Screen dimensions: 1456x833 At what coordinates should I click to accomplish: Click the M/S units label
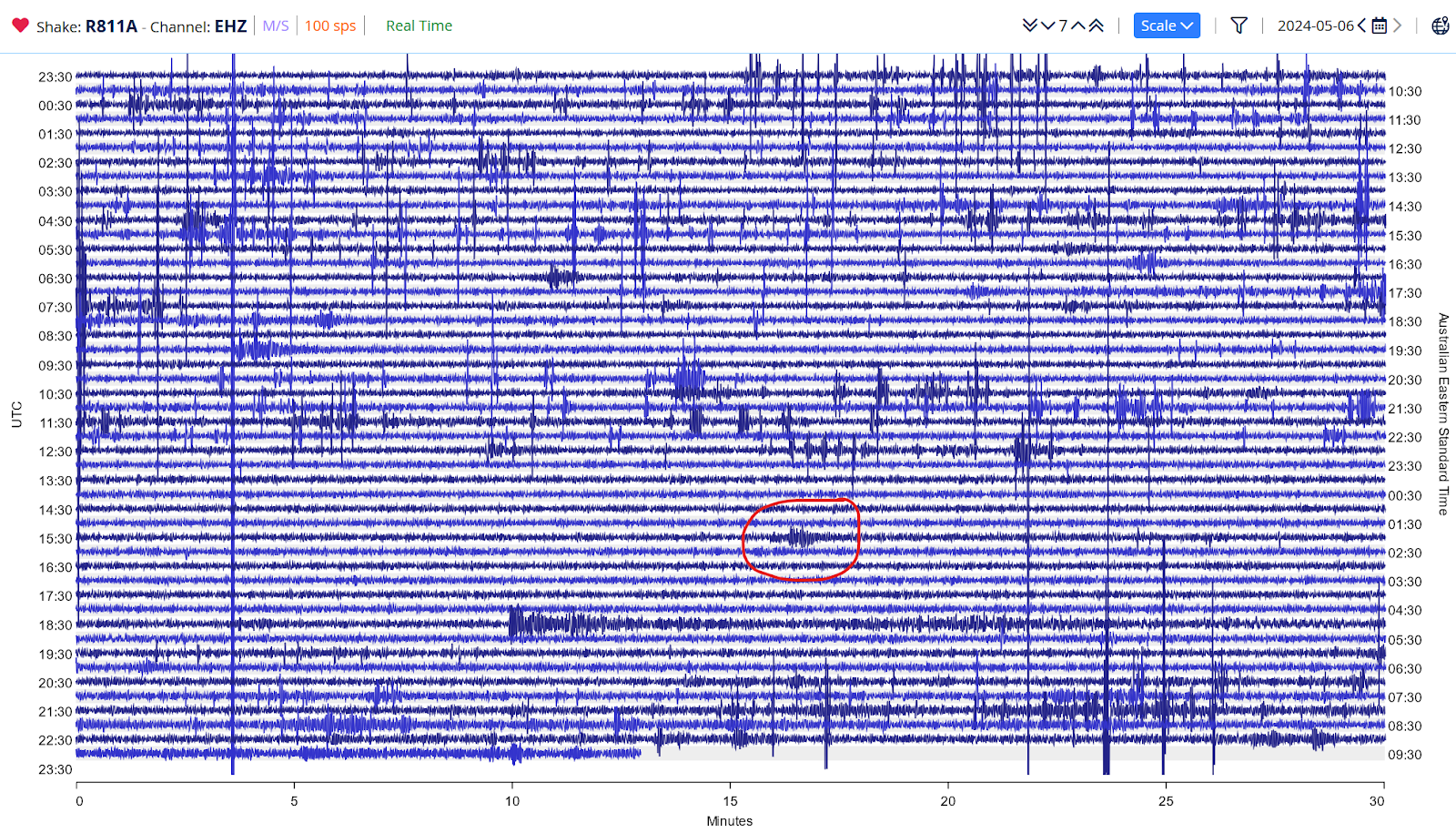[276, 25]
